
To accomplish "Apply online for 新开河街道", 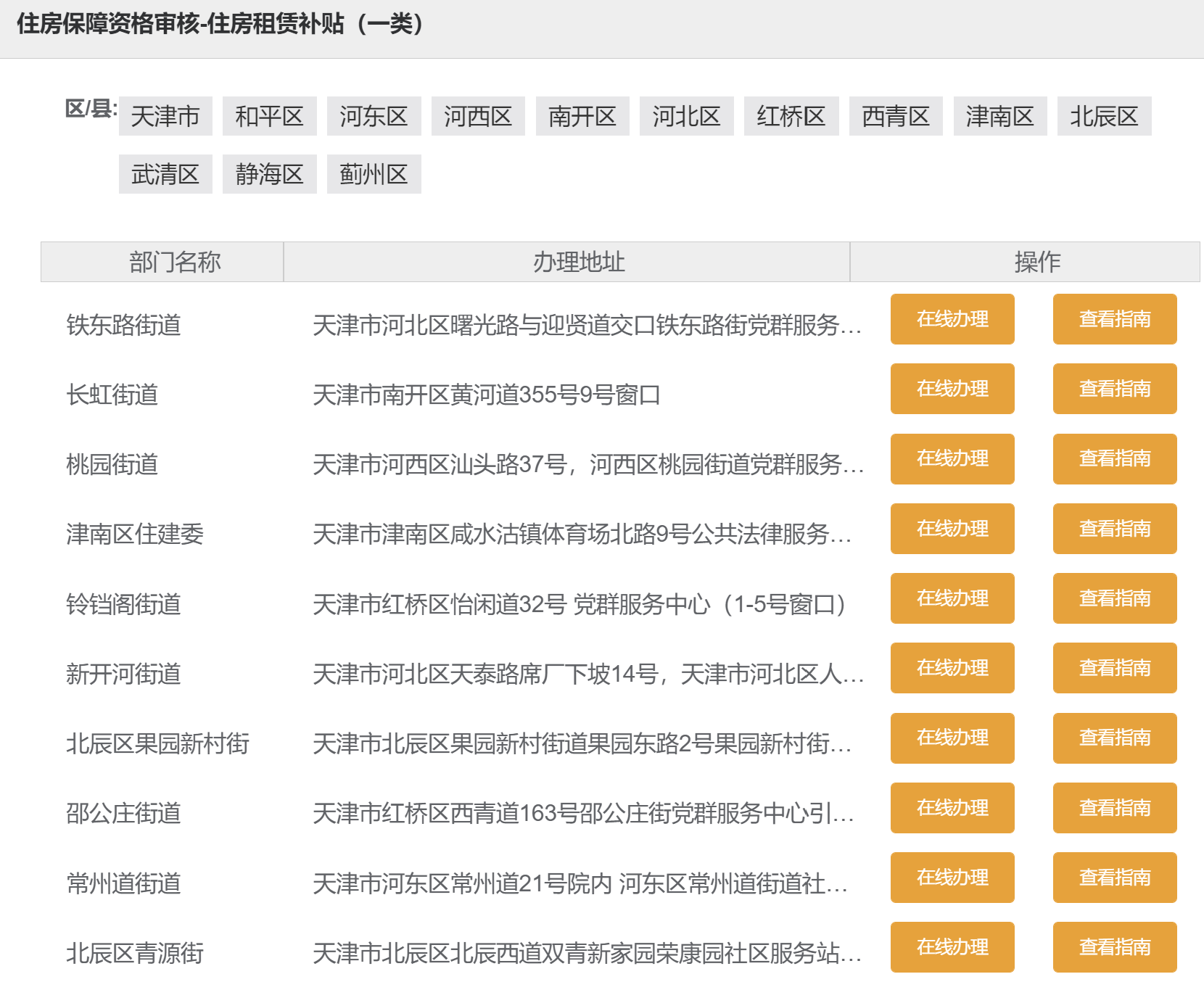I will [x=952, y=668].
